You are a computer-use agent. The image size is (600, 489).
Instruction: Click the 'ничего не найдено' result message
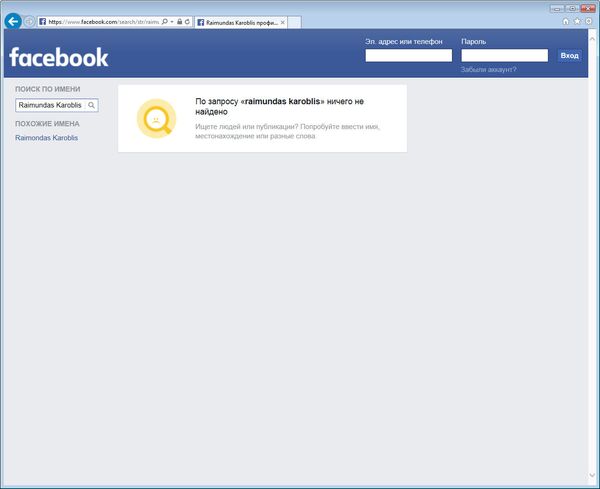pyautogui.click(x=279, y=106)
